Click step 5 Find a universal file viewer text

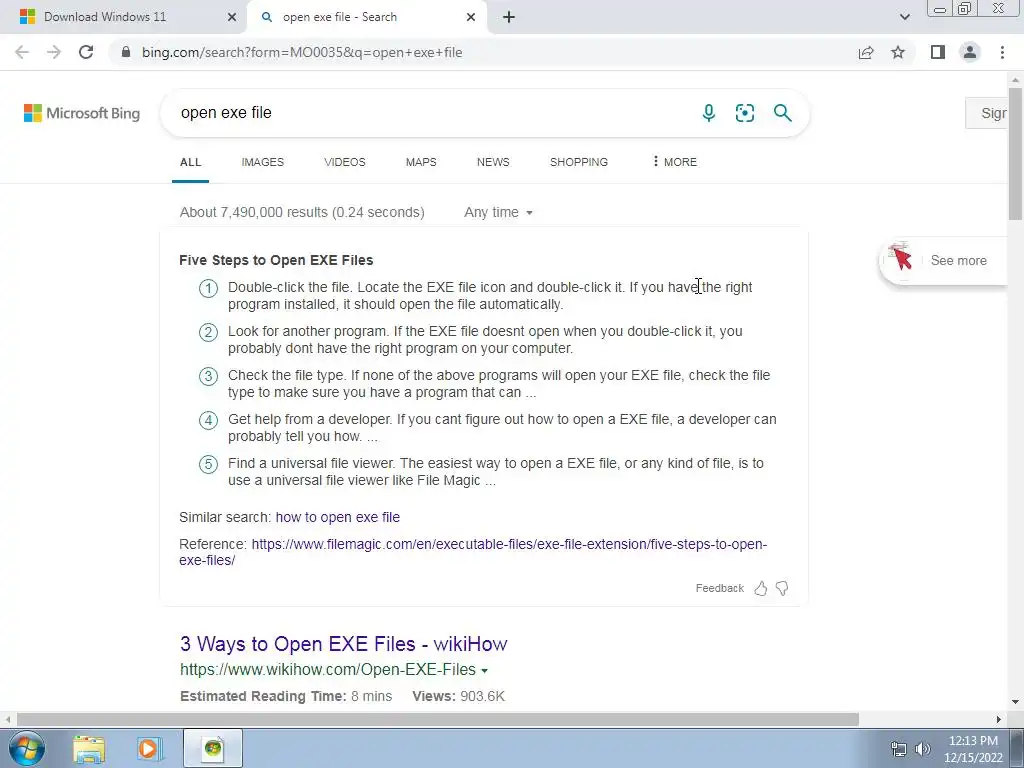(496, 472)
